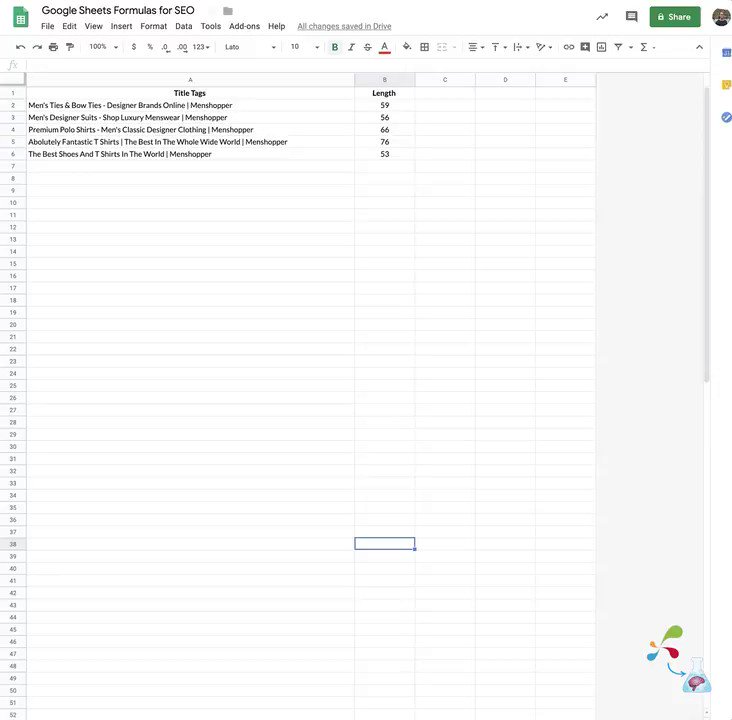
Task: Open the Add-ons menu
Action: pos(244,26)
